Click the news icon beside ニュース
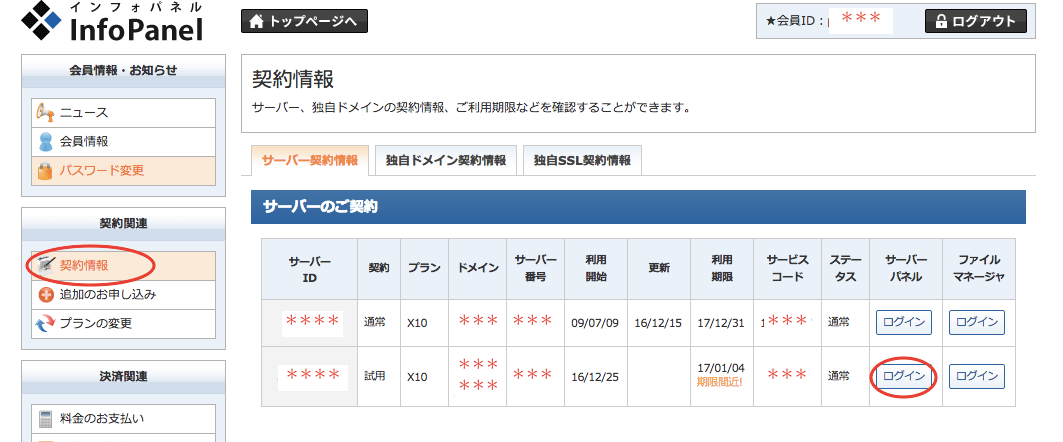Viewport: 1063px width, 442px height. coord(44,113)
